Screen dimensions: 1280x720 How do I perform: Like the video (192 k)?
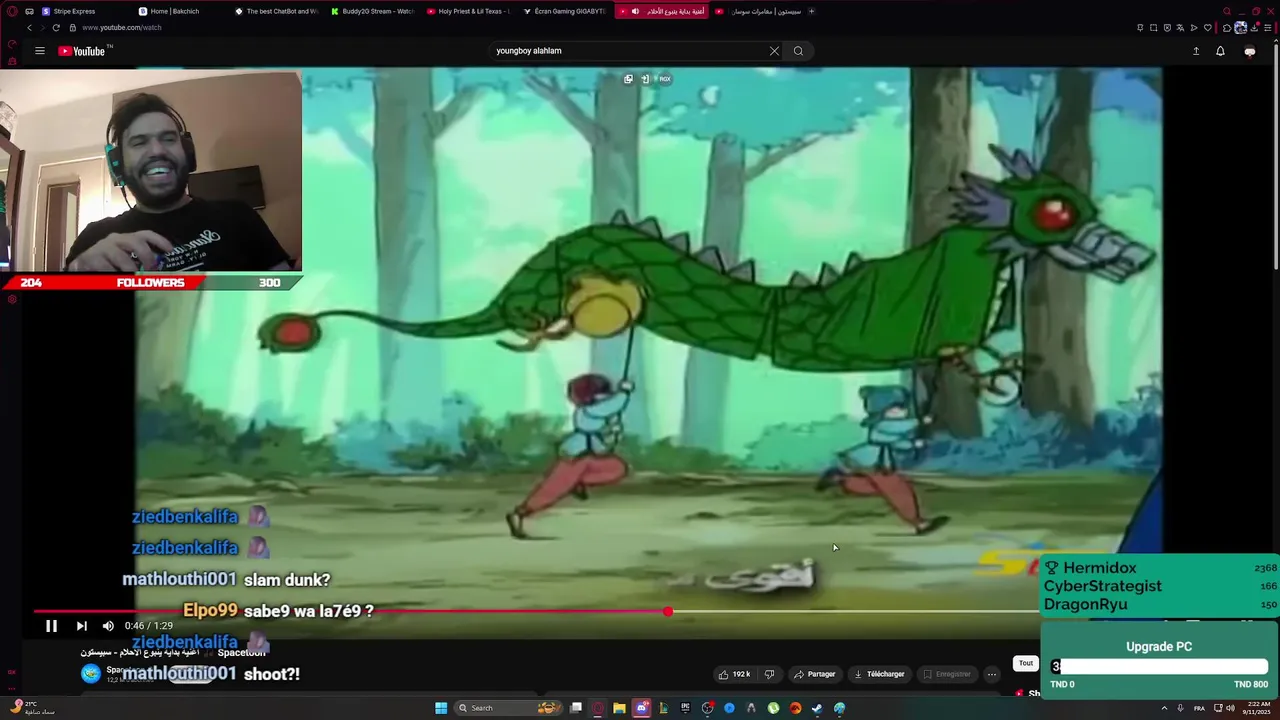[734, 674]
